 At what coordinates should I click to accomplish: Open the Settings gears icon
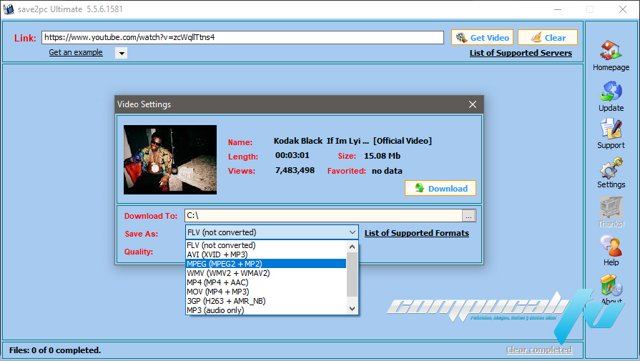click(611, 168)
